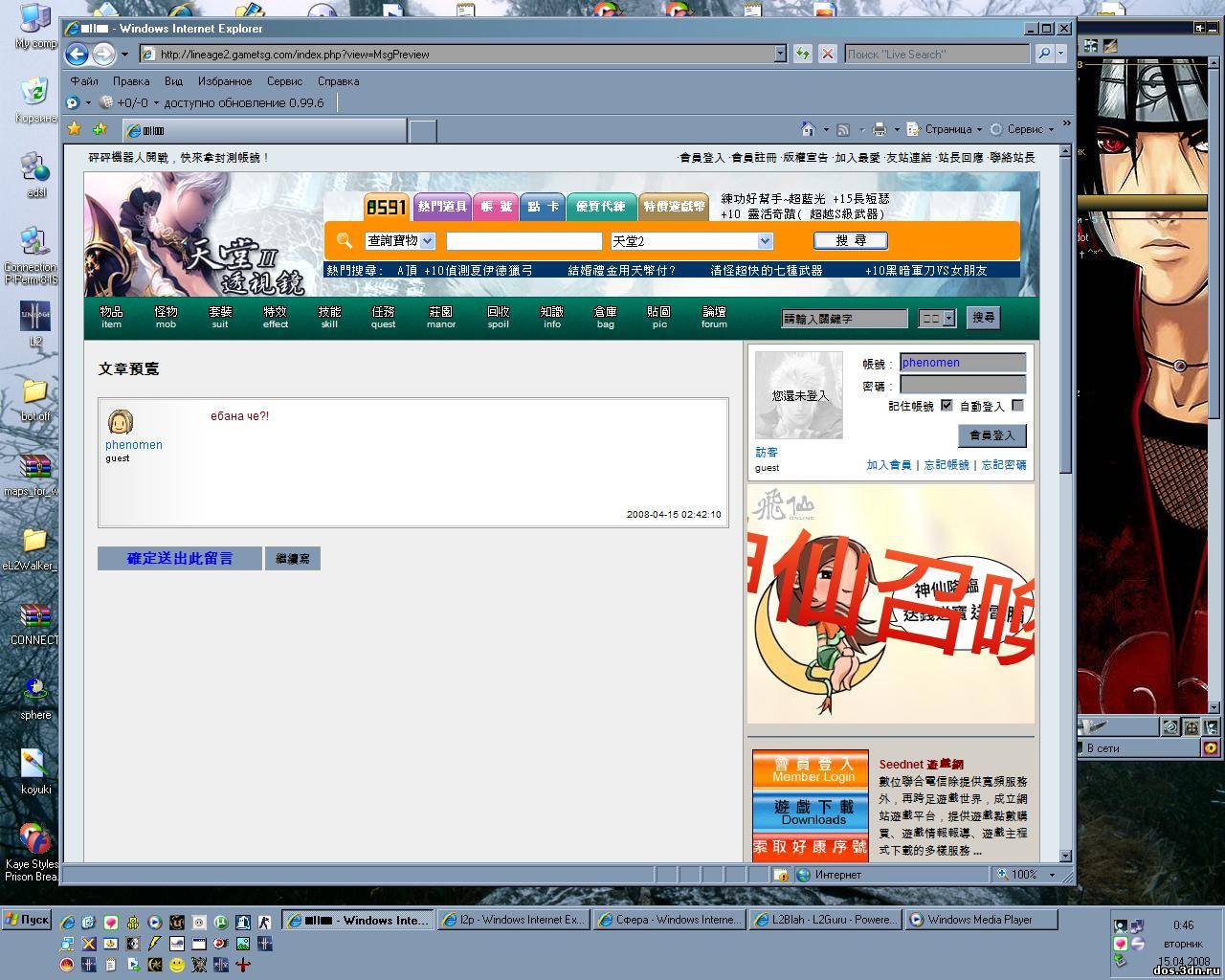This screenshot has width=1225, height=980.
Task: Click the IE back navigation arrow
Action: tap(78, 55)
